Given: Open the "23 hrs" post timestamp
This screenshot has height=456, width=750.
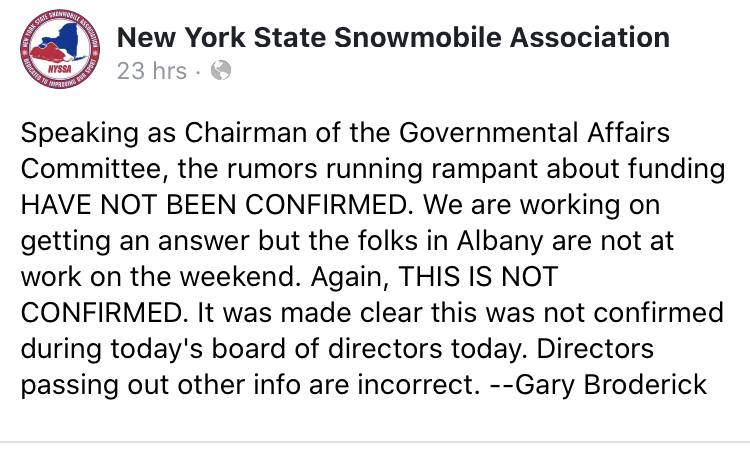Looking at the screenshot, I should point(152,71).
